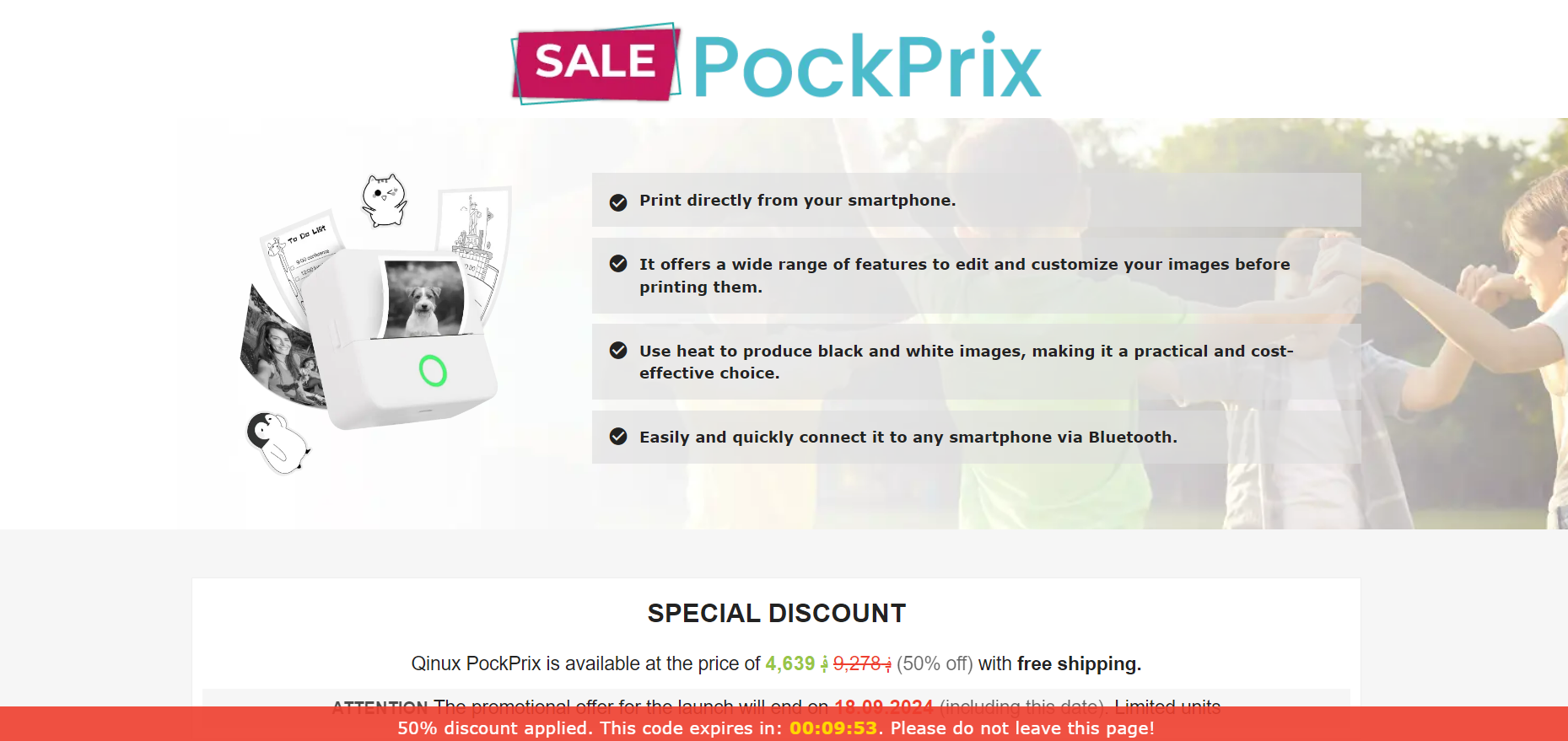Click the yellow countdown timer in red banner
Image resolution: width=1568 pixels, height=741 pixels.
click(x=833, y=728)
